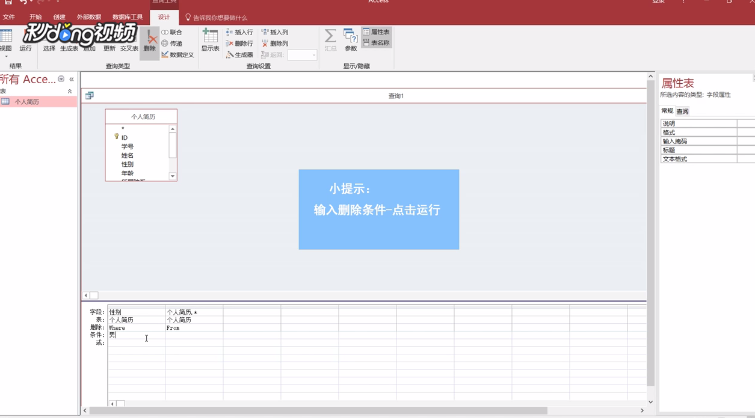Screen dimensions: 755x418
Task: Open the 参数 parameters dialog
Action: pos(351,40)
